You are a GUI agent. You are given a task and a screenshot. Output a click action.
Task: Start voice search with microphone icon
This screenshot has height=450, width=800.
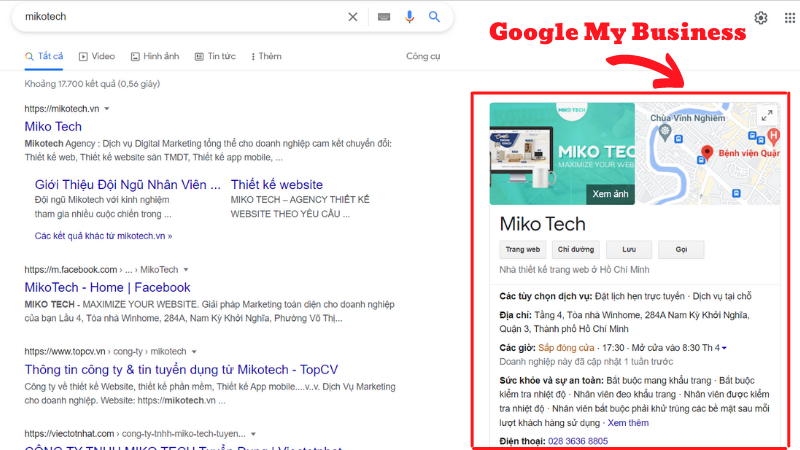(409, 17)
